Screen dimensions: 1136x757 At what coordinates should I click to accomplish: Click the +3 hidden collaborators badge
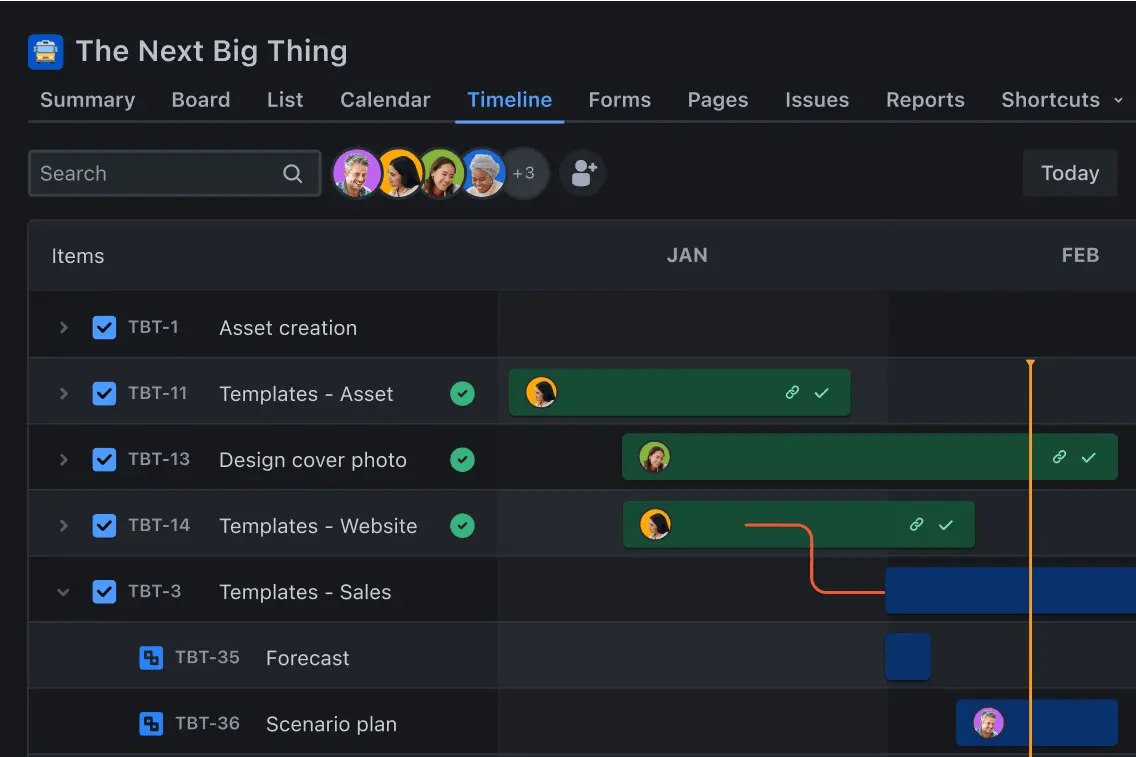(524, 172)
